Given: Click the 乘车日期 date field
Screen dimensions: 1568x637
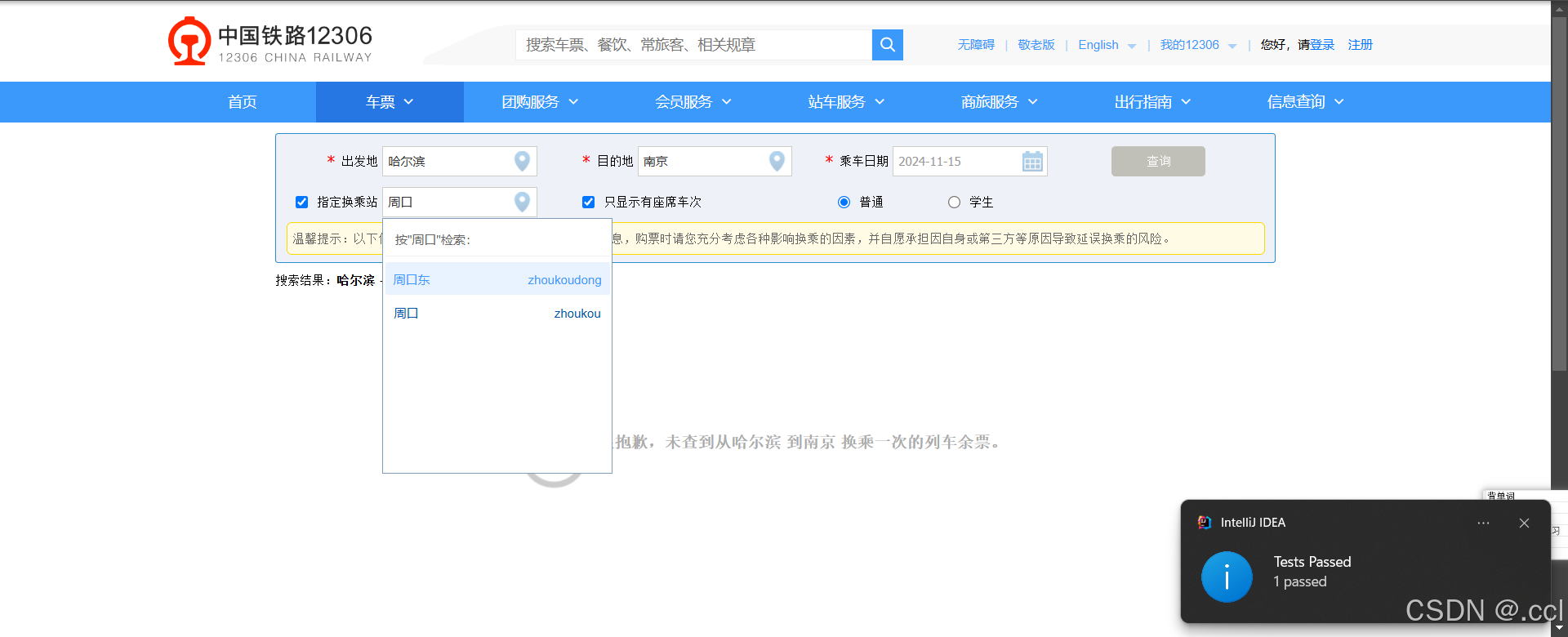Looking at the screenshot, I should coord(969,161).
